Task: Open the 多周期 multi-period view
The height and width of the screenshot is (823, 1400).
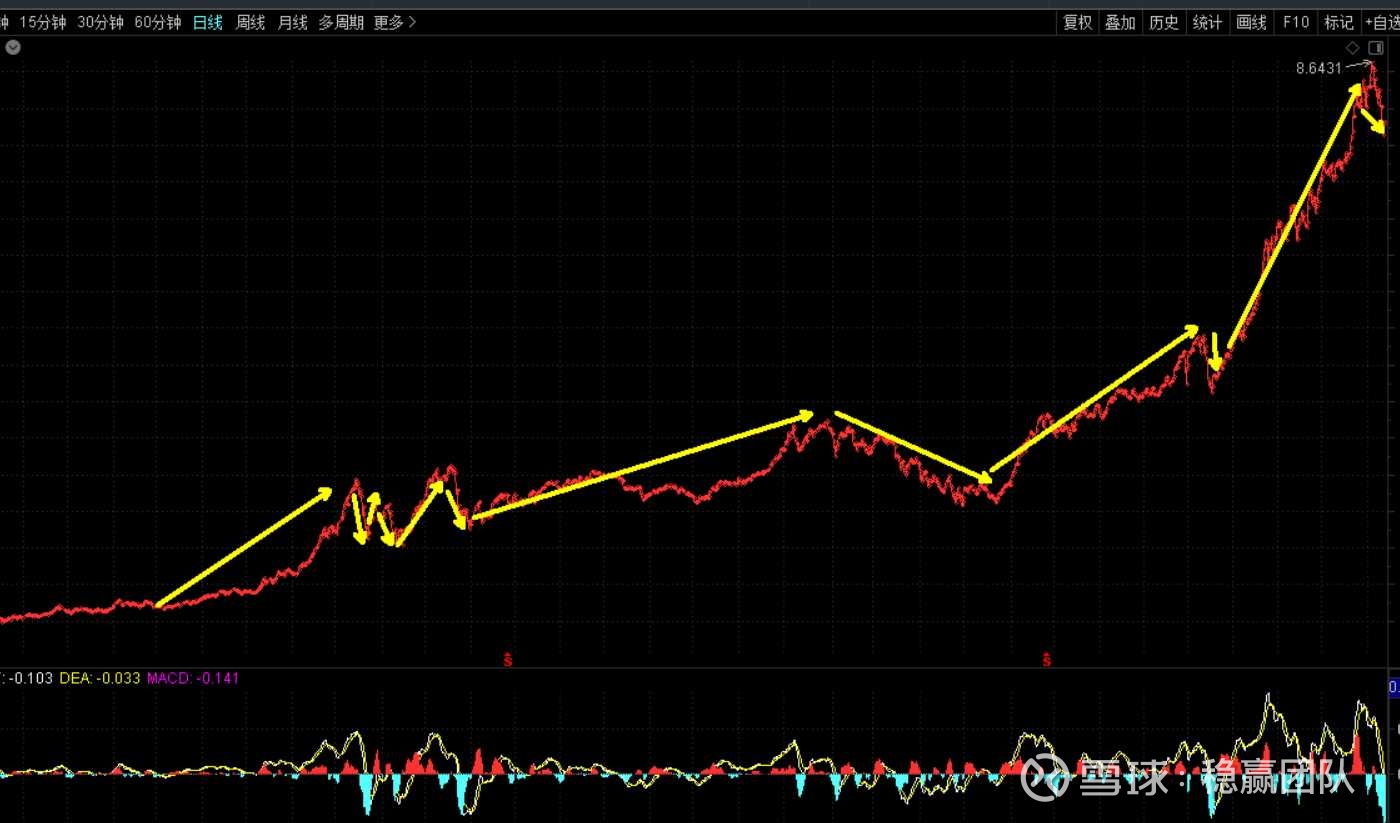Action: coord(341,22)
